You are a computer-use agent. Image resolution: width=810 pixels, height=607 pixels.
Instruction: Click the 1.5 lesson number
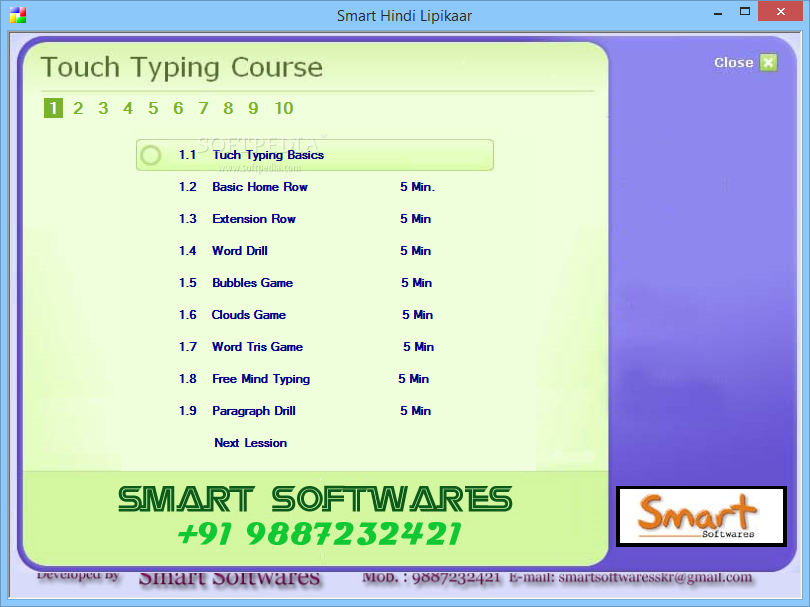pyautogui.click(x=188, y=283)
